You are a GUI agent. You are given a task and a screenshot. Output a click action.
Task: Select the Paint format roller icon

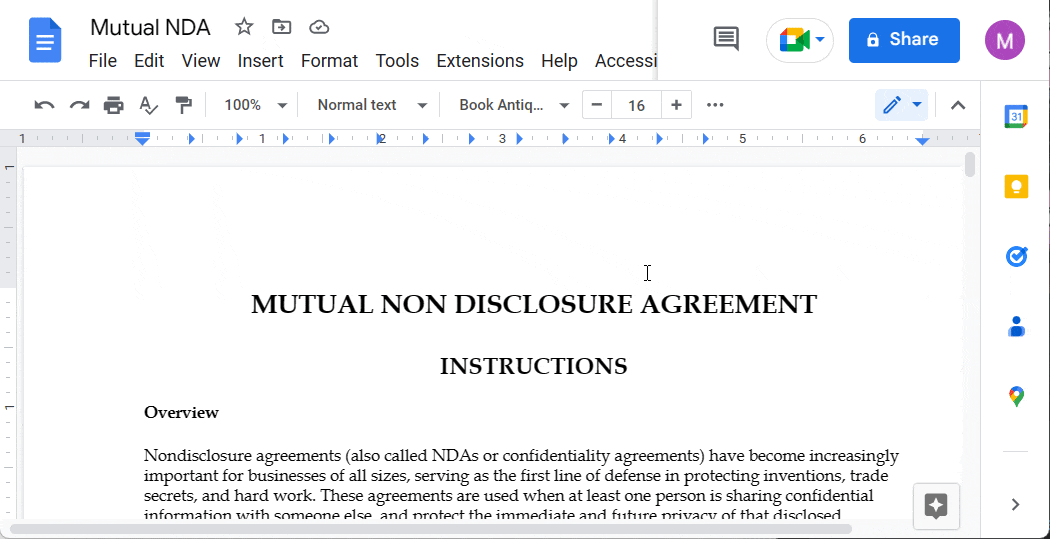(x=183, y=105)
